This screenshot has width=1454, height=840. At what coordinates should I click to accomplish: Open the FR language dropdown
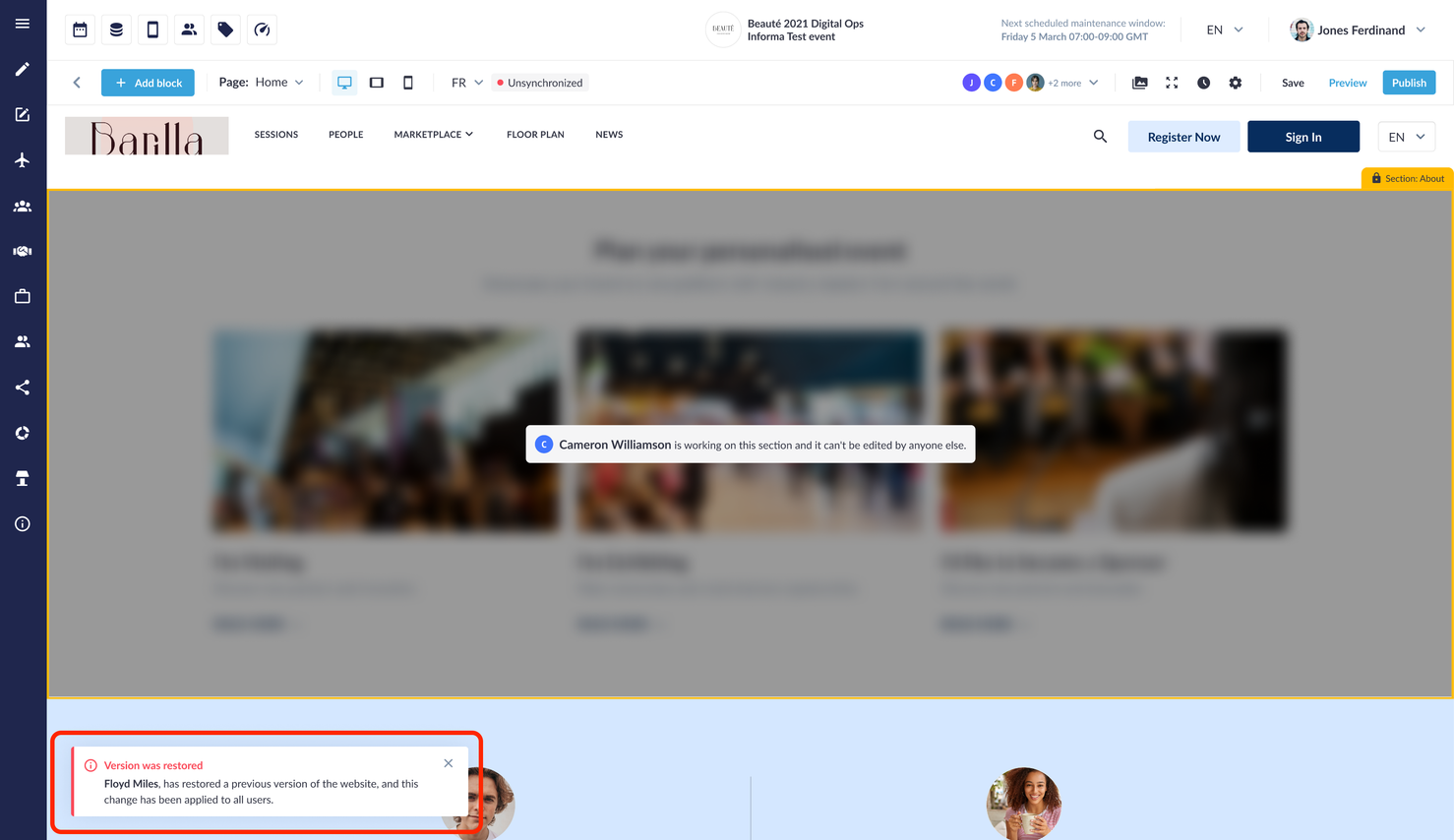pos(467,83)
